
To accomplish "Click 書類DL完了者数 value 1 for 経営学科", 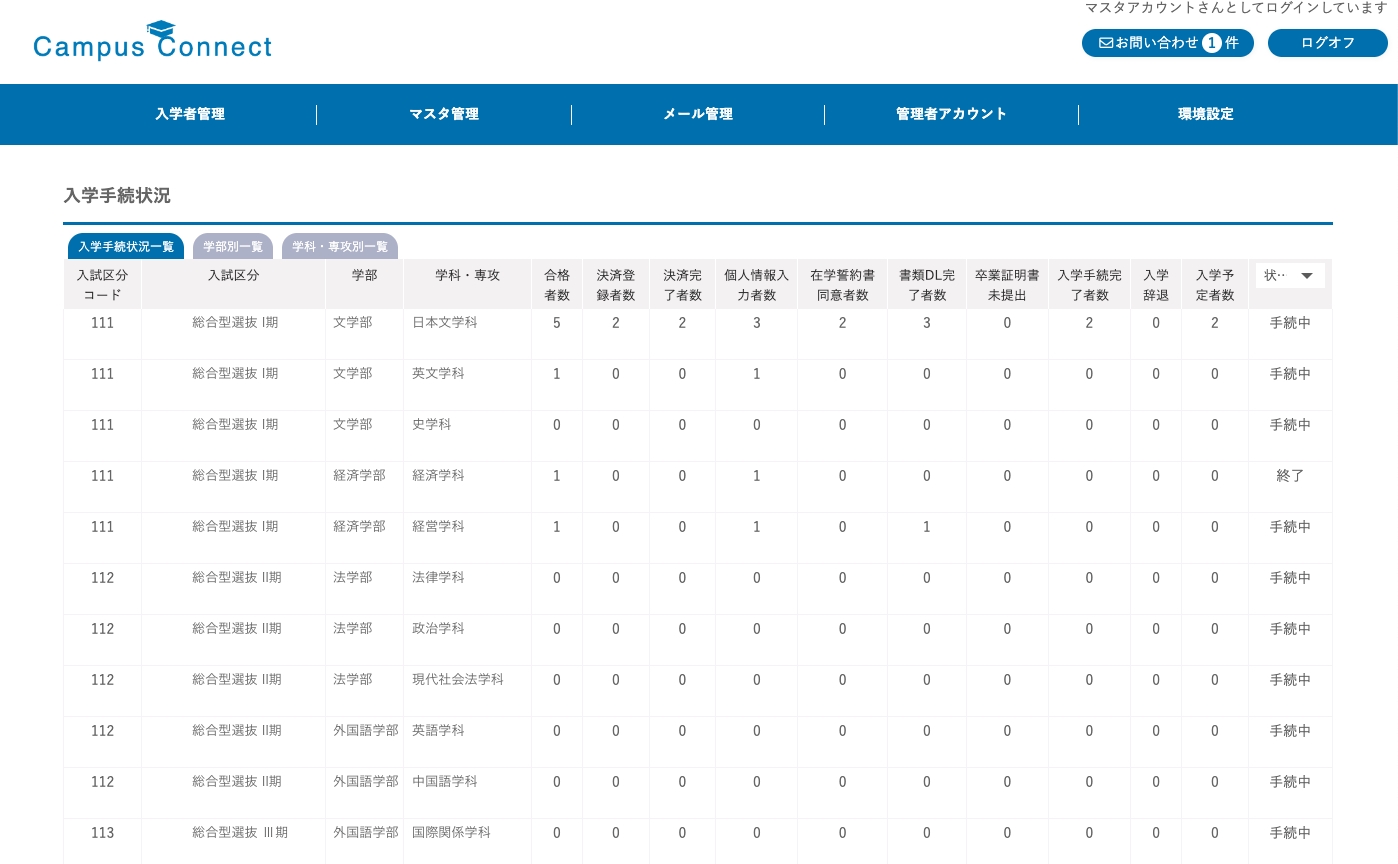I will [927, 527].
